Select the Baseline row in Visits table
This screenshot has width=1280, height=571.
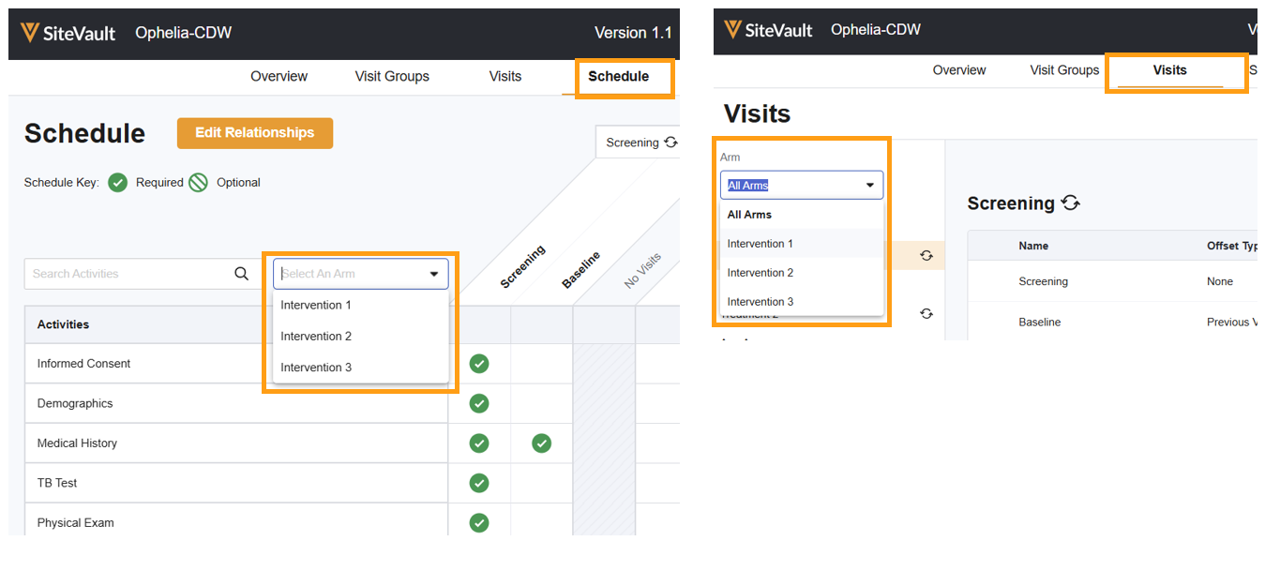tap(1039, 322)
